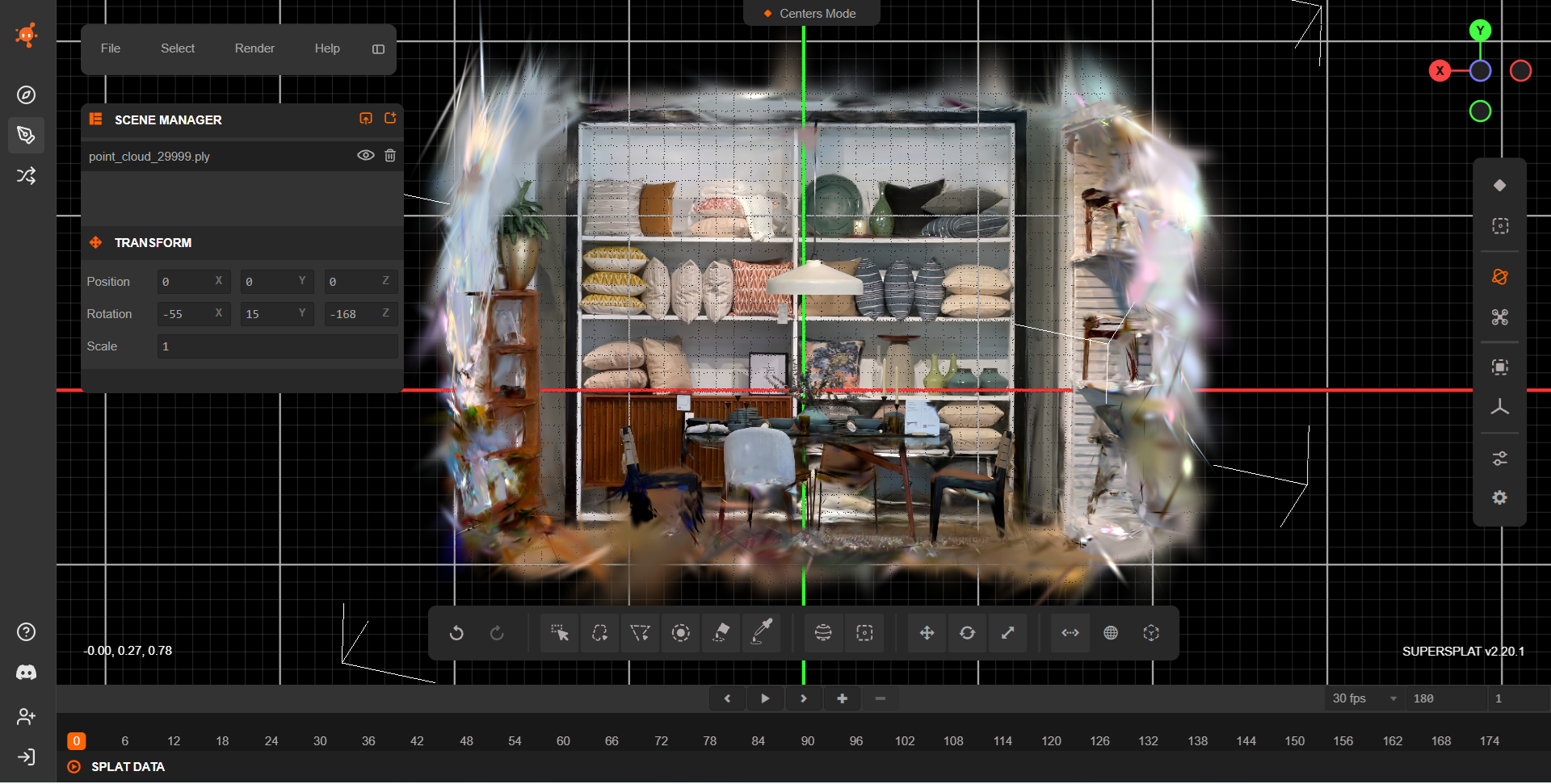
Task: Click the Scale input field
Action: (x=277, y=346)
